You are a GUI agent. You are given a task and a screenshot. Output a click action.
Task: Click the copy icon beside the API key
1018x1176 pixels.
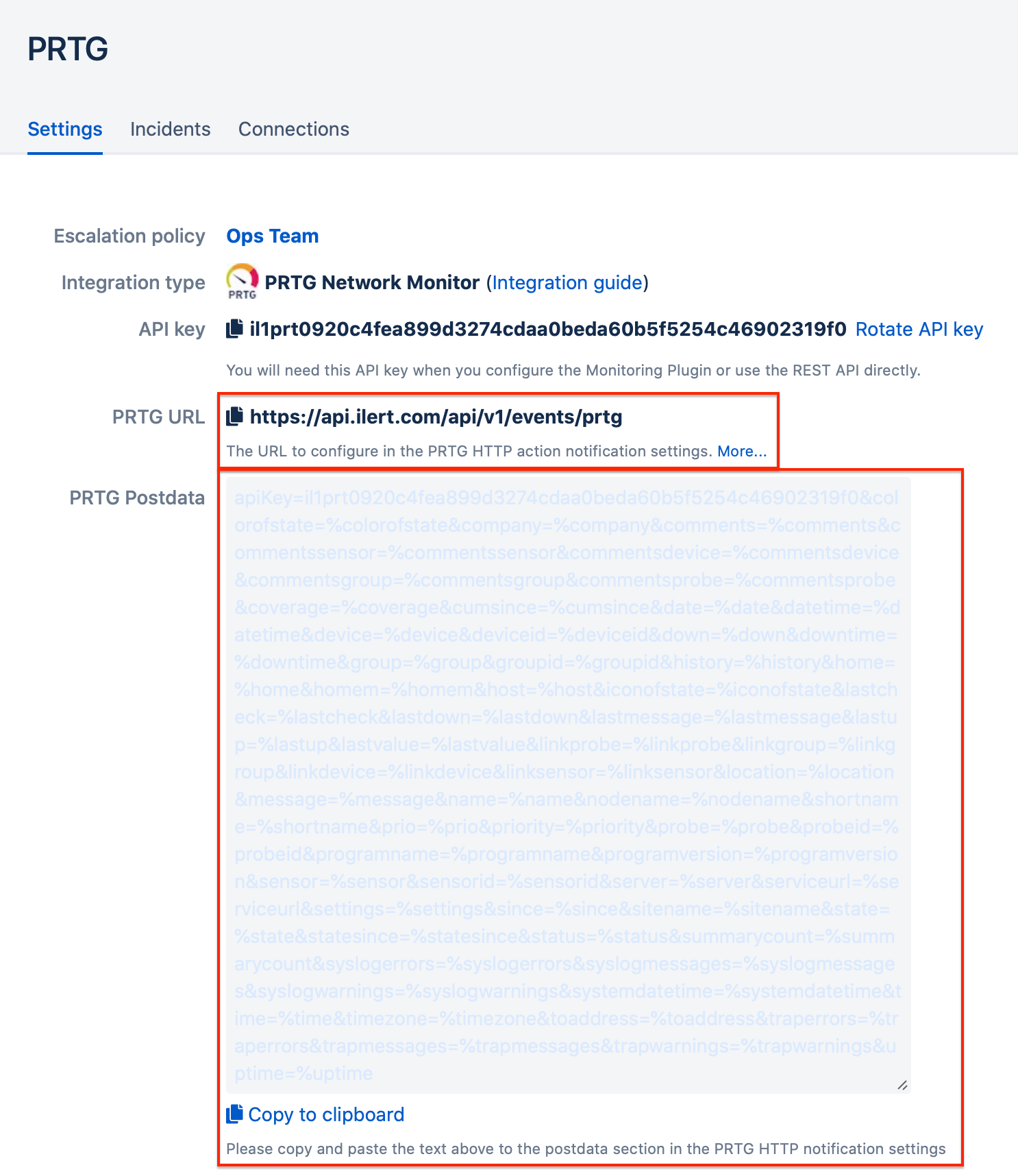[234, 329]
